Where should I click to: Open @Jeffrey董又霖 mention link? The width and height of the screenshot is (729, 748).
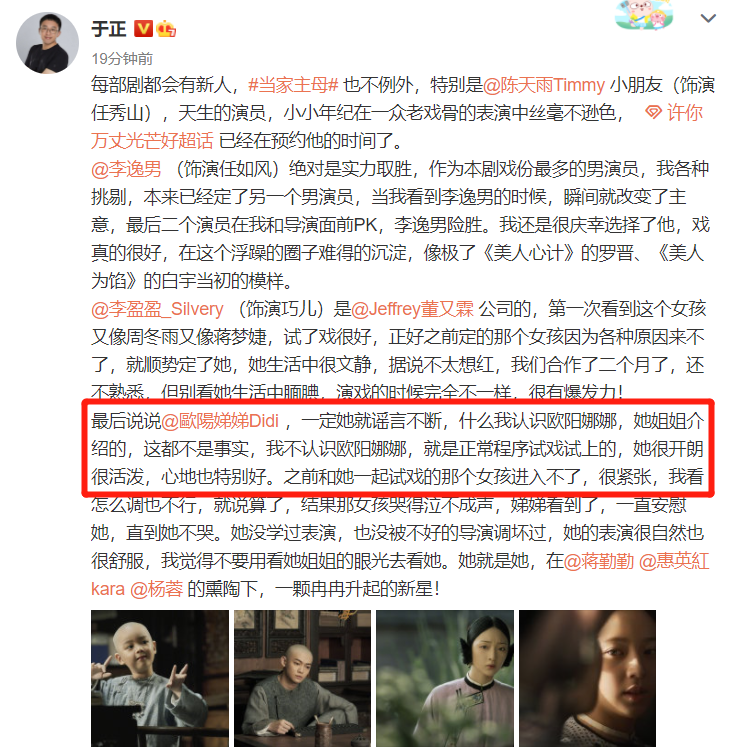pyautogui.click(x=413, y=309)
